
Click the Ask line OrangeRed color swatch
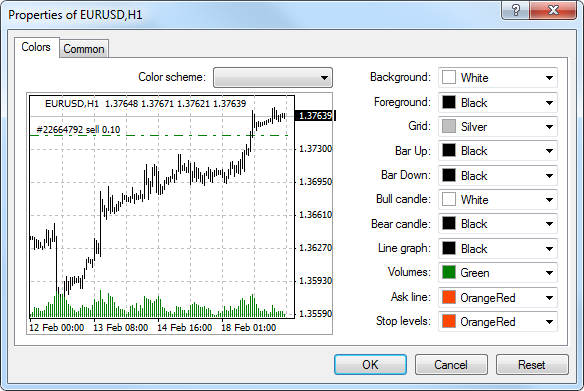[449, 298]
